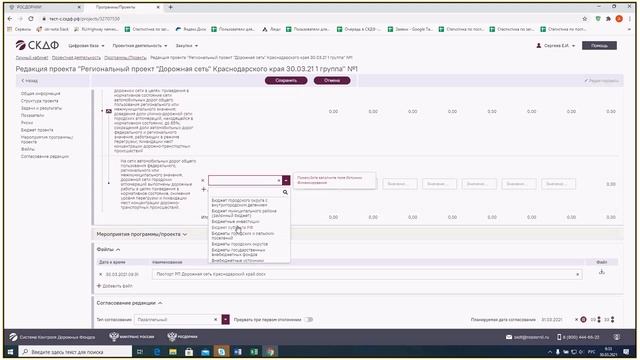Screen dimensions: 640x360
Task: Click the search magnifier in dropdown list
Action: (285, 192)
